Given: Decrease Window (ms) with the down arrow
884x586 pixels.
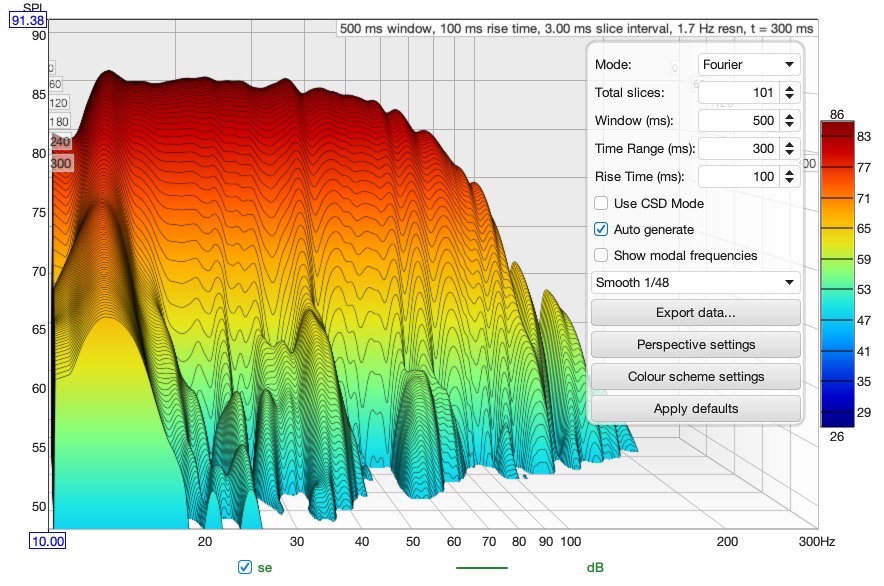Looking at the screenshot, I should [789, 125].
